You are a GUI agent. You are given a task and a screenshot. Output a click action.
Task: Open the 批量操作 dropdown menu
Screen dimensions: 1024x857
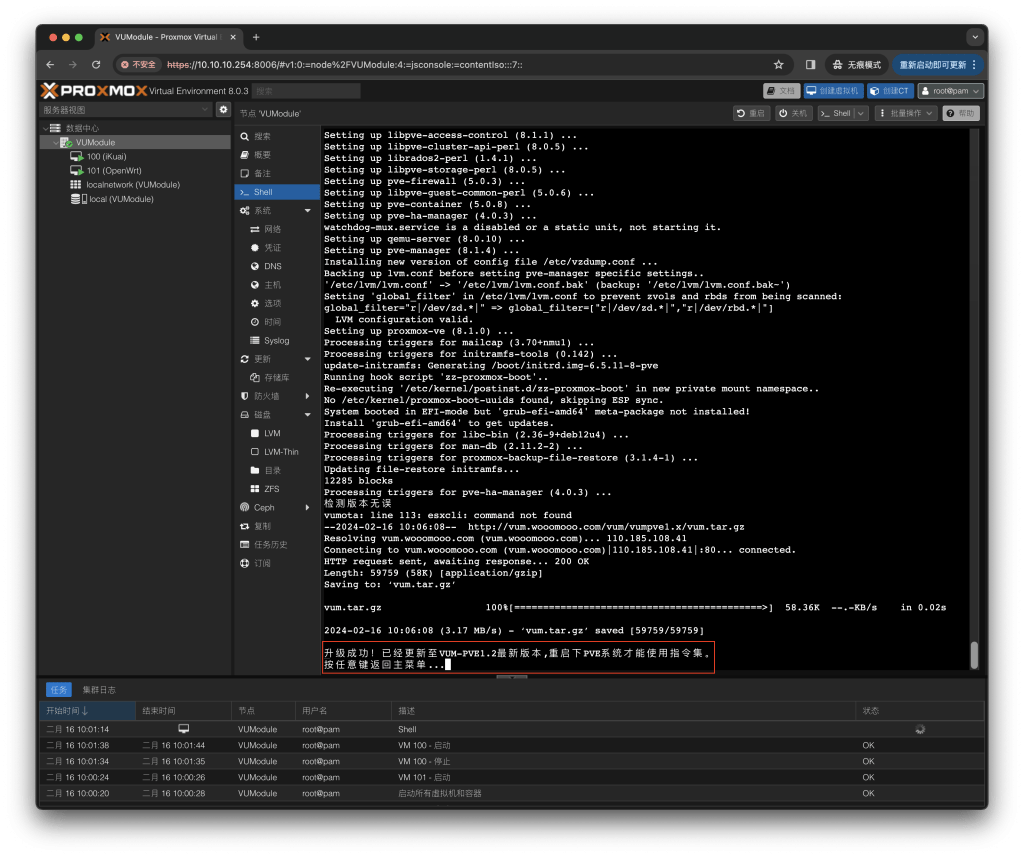[x=906, y=113]
